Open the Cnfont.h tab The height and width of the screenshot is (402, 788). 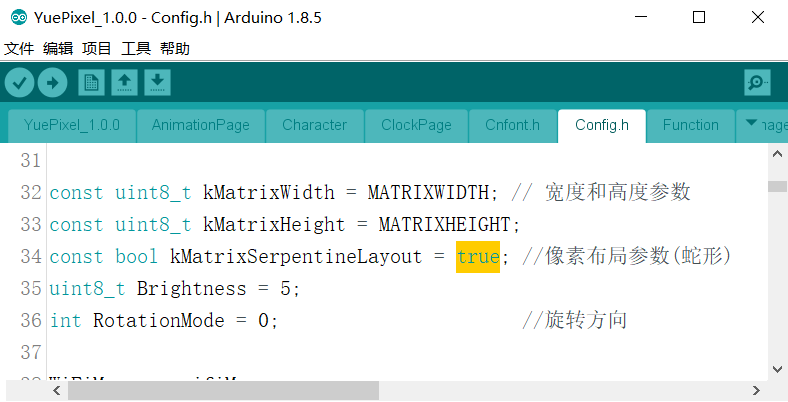[x=512, y=125]
